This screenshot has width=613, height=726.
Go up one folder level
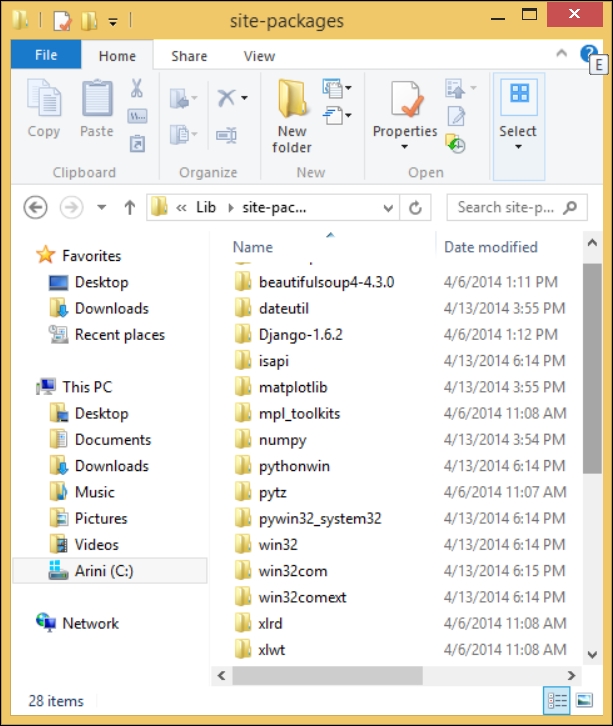[130, 207]
